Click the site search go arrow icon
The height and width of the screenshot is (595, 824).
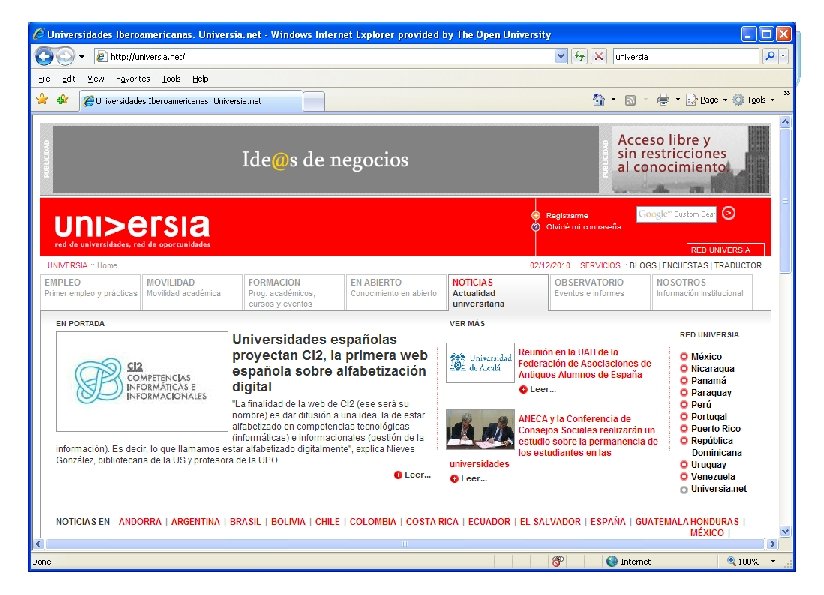[728, 213]
